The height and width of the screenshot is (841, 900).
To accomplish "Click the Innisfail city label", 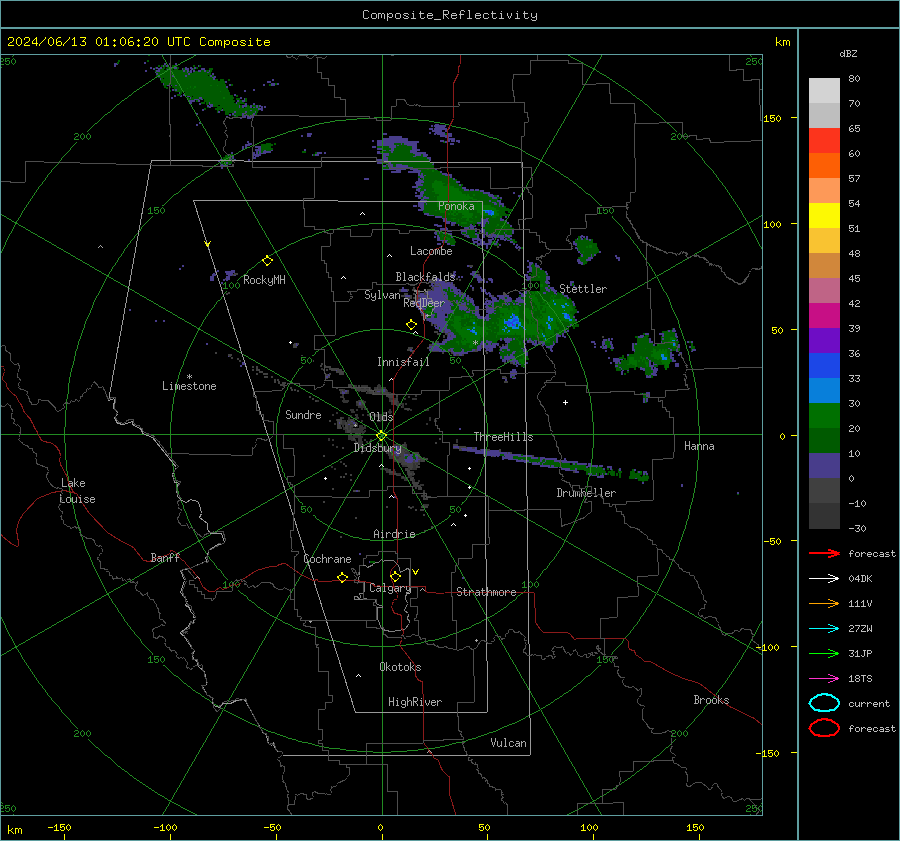I will click(x=403, y=362).
